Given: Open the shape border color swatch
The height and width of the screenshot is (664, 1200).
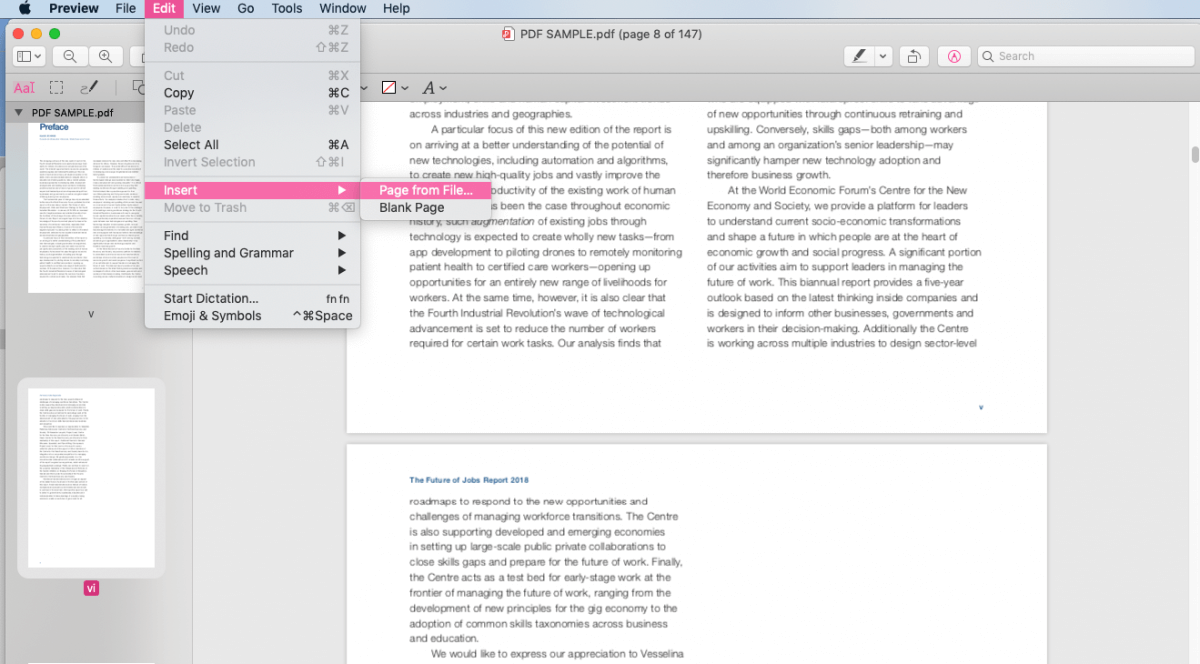Looking at the screenshot, I should point(391,87).
